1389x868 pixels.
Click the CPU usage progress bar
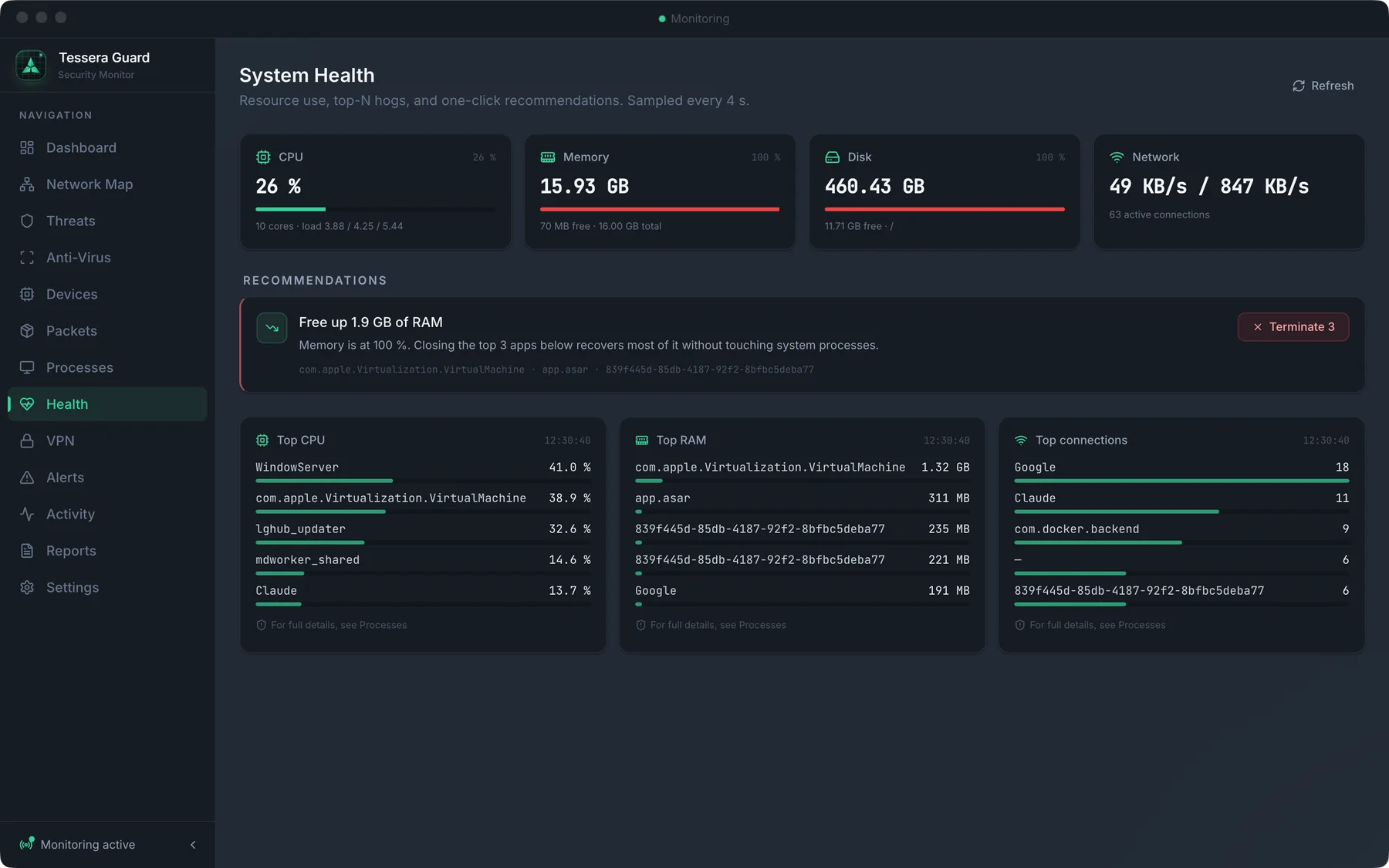[376, 209]
